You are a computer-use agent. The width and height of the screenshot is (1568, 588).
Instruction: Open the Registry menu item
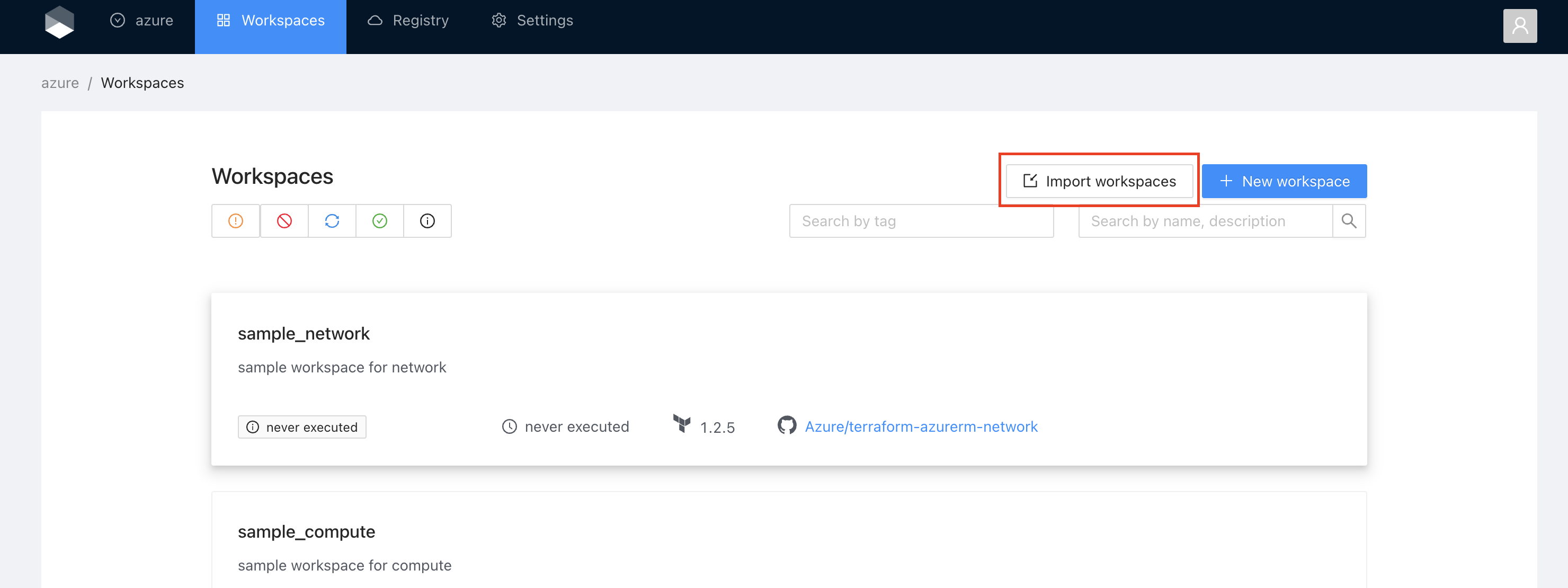pos(408,21)
